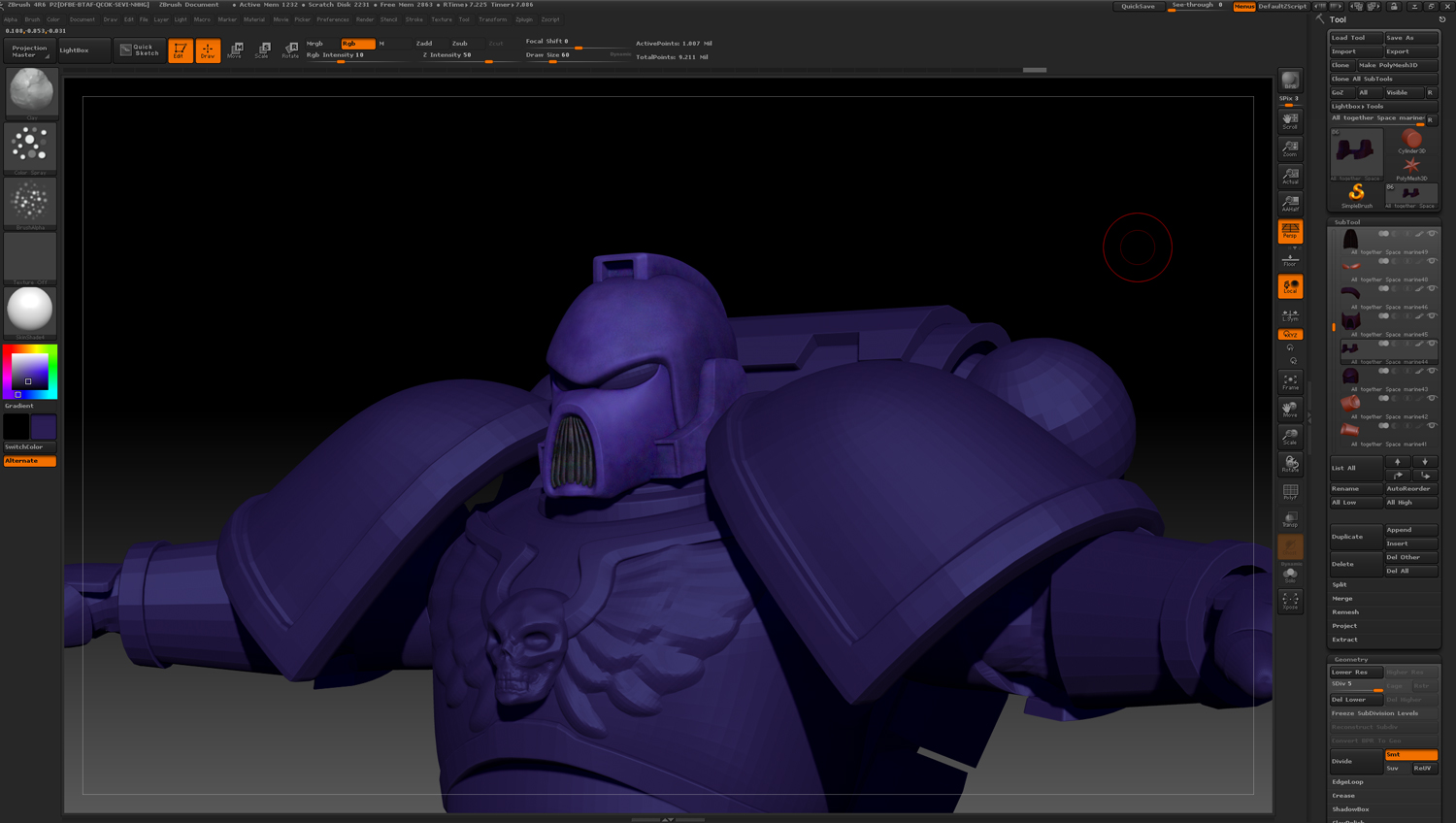Select the Cylinder3D tool thumbnail

point(1411,142)
